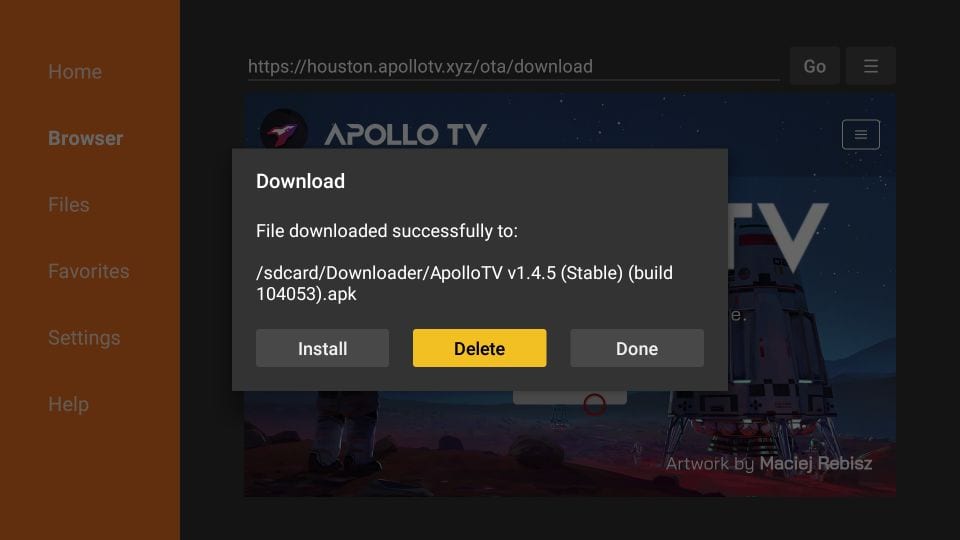
Task: Click the APOLLO TV wordmark header
Action: (x=405, y=134)
